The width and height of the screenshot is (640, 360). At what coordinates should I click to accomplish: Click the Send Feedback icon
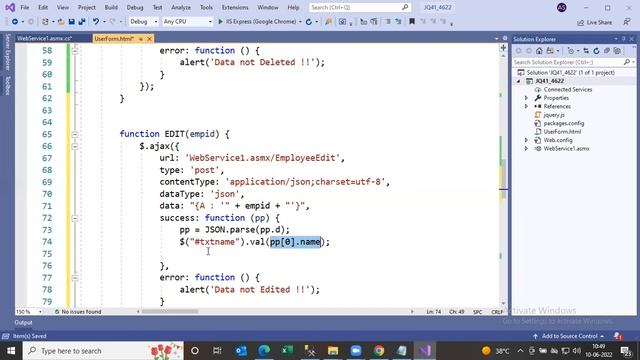coord(627,22)
